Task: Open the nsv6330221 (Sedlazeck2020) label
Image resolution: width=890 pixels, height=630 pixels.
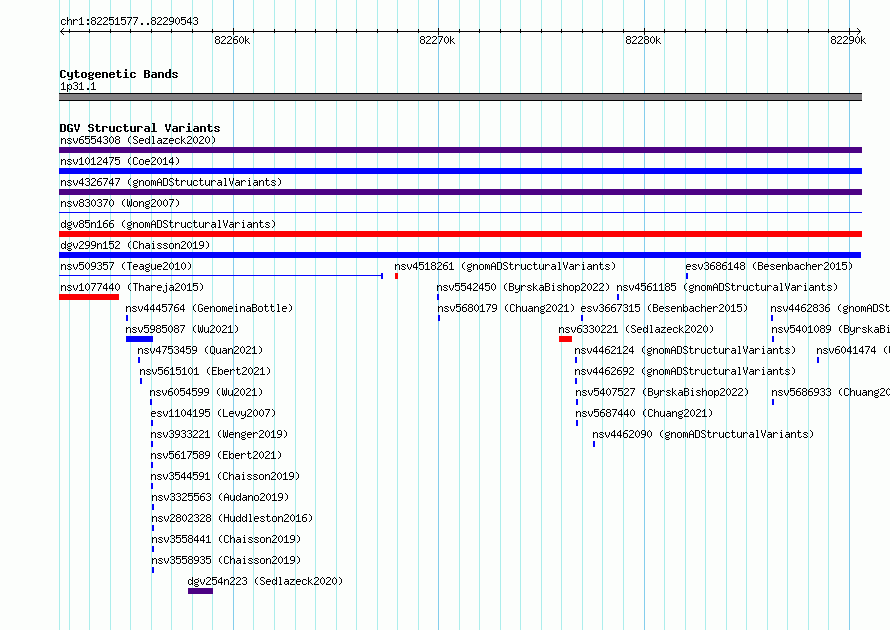Action: point(636,329)
